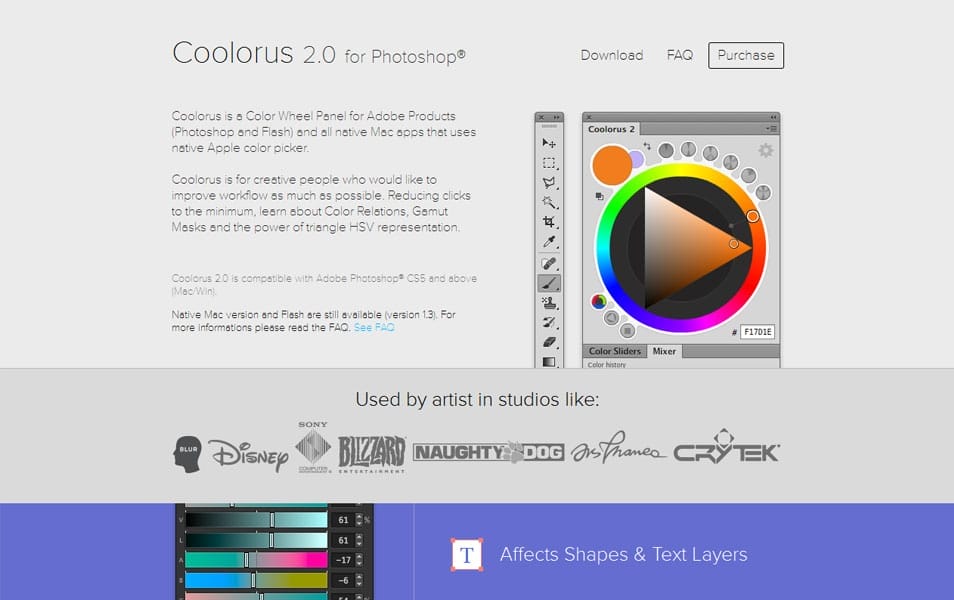Switch to the Mixer tab
Screen dimensions: 954x600
(x=664, y=351)
